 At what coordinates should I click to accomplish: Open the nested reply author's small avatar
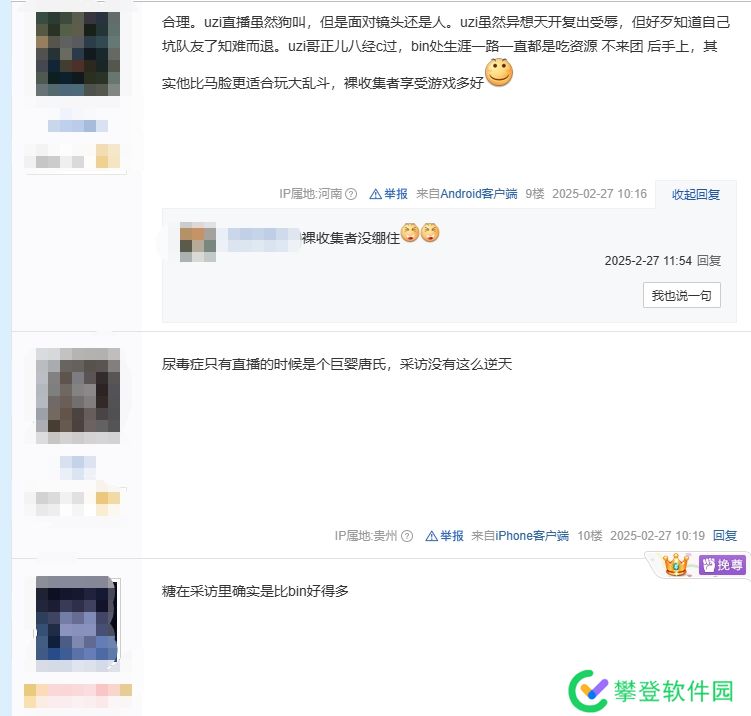coord(198,242)
